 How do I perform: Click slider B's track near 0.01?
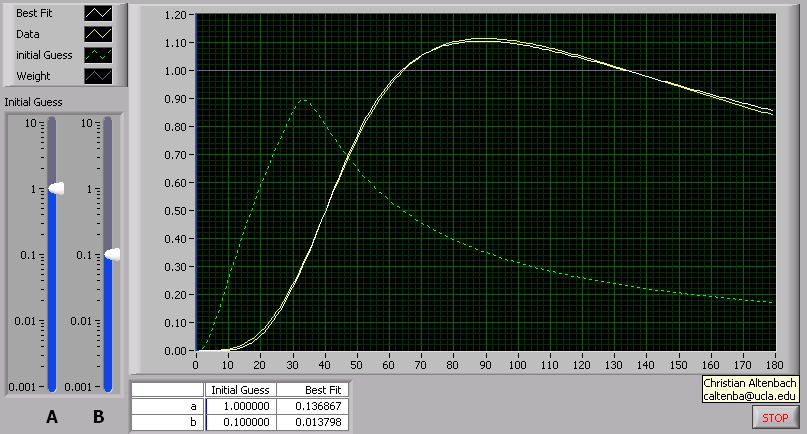coord(108,321)
